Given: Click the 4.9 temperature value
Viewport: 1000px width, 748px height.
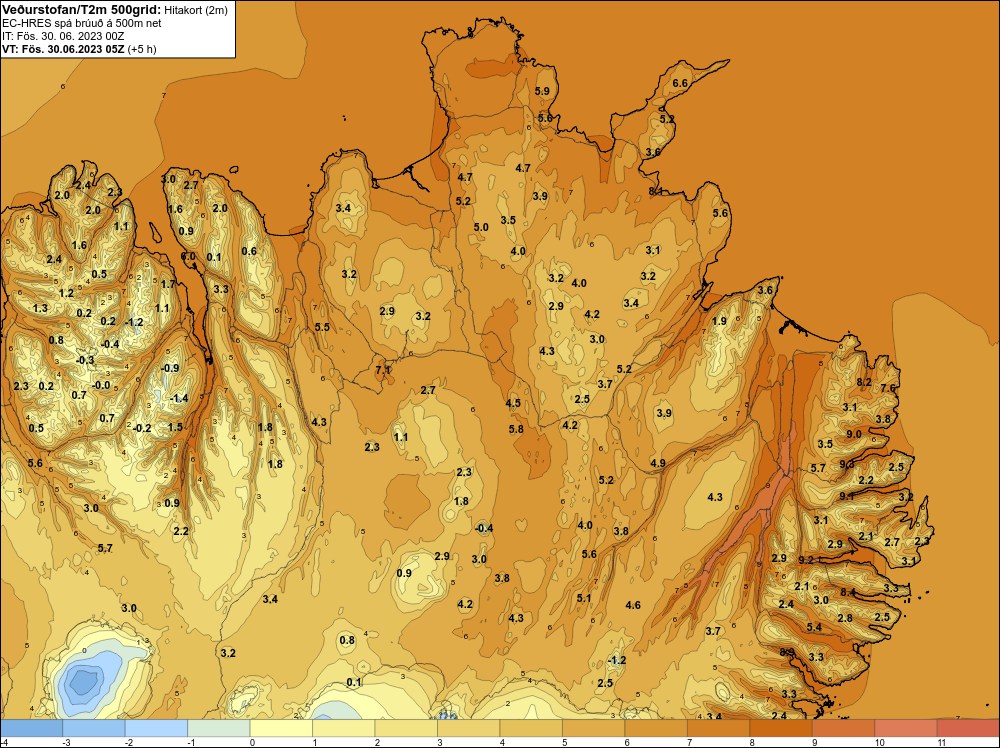Looking at the screenshot, I should tap(658, 463).
